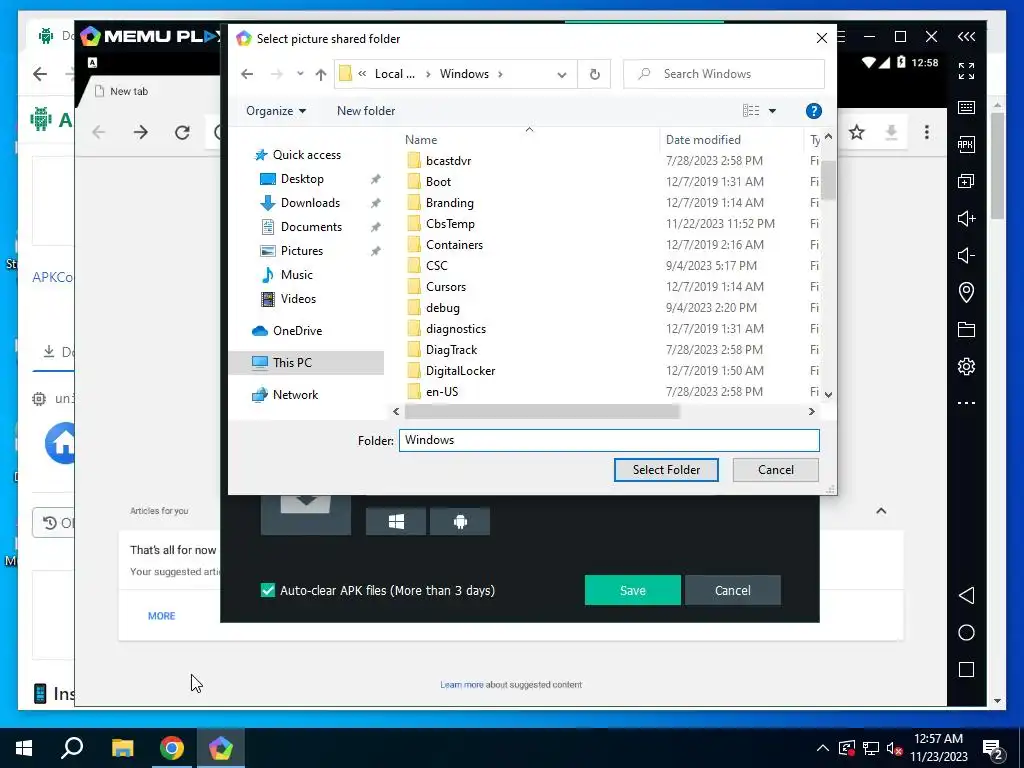
Task: Tap the Android recent apps square button
Action: (966, 669)
